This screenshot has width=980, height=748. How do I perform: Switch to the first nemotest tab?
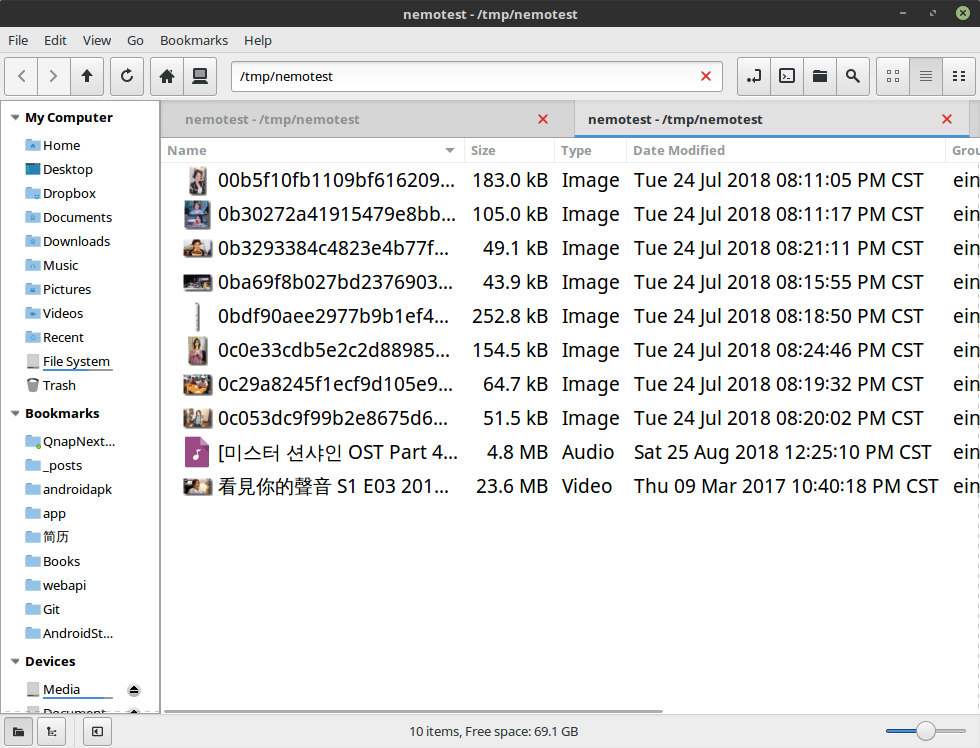click(272, 119)
